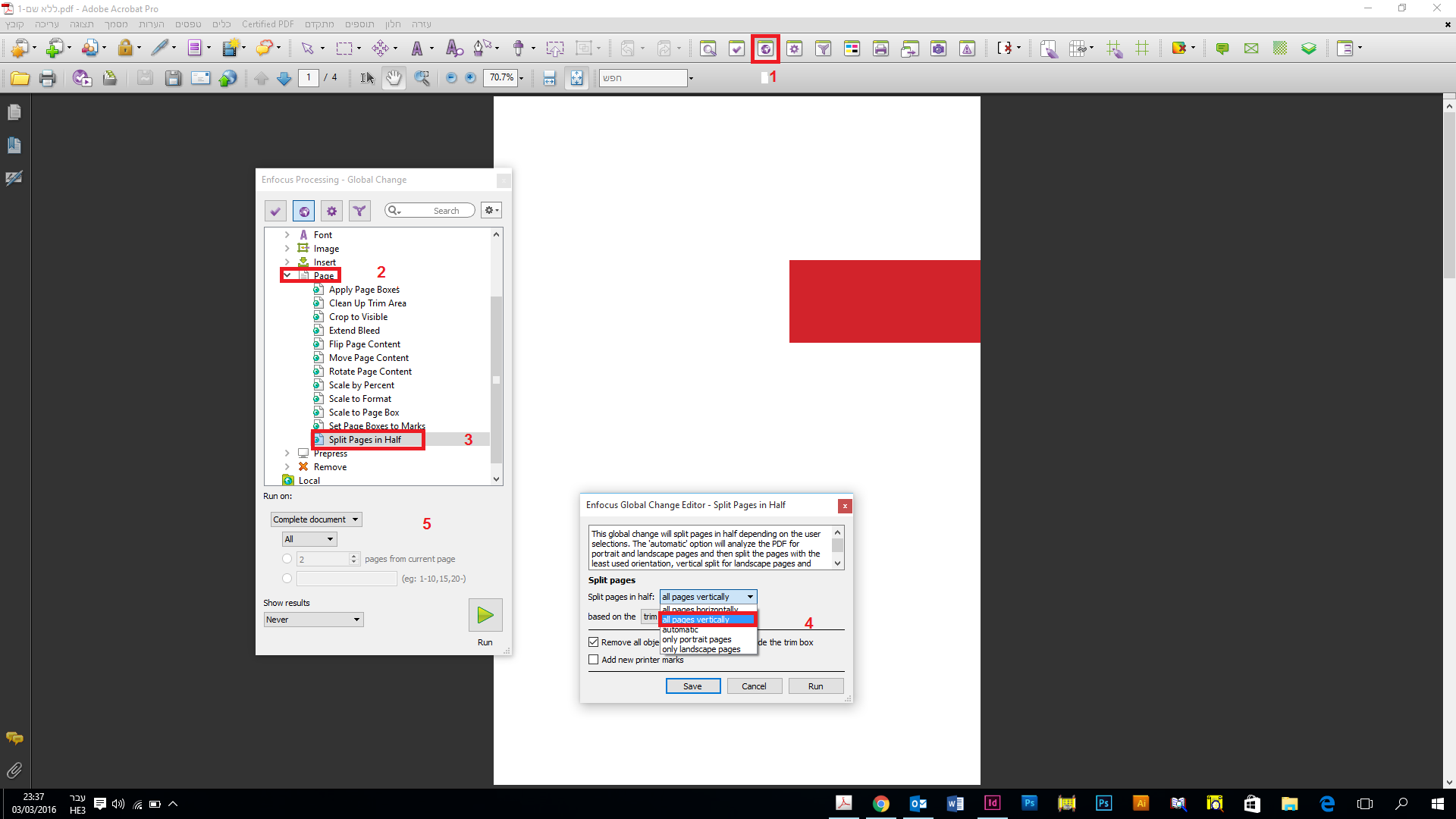1456x819 pixels.
Task: Uncheck Remove all objects outside trim box
Action: [x=594, y=642]
